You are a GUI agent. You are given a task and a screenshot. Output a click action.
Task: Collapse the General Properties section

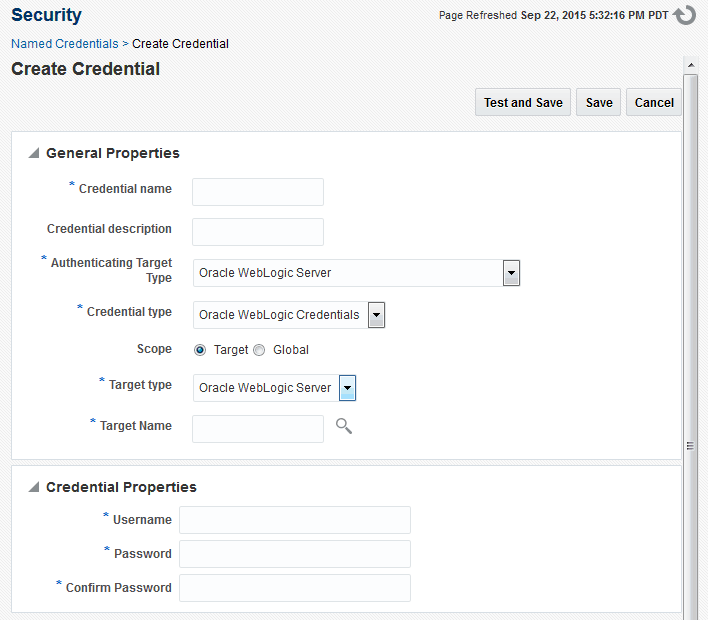34,153
